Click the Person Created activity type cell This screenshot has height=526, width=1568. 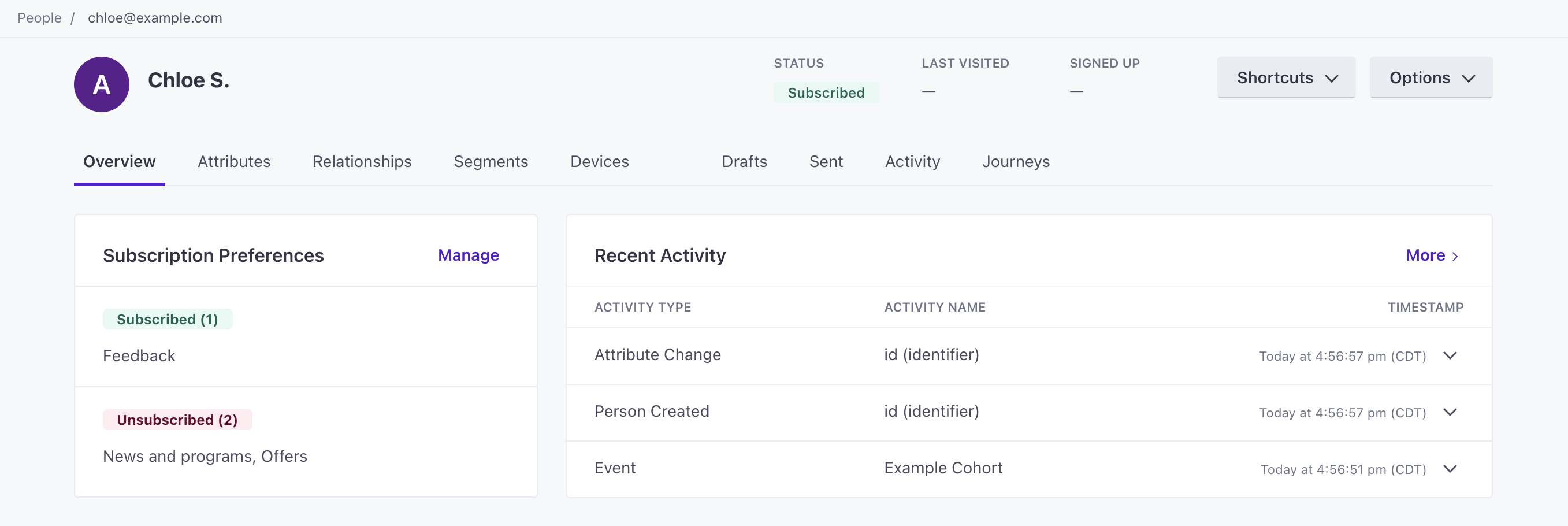pos(651,411)
